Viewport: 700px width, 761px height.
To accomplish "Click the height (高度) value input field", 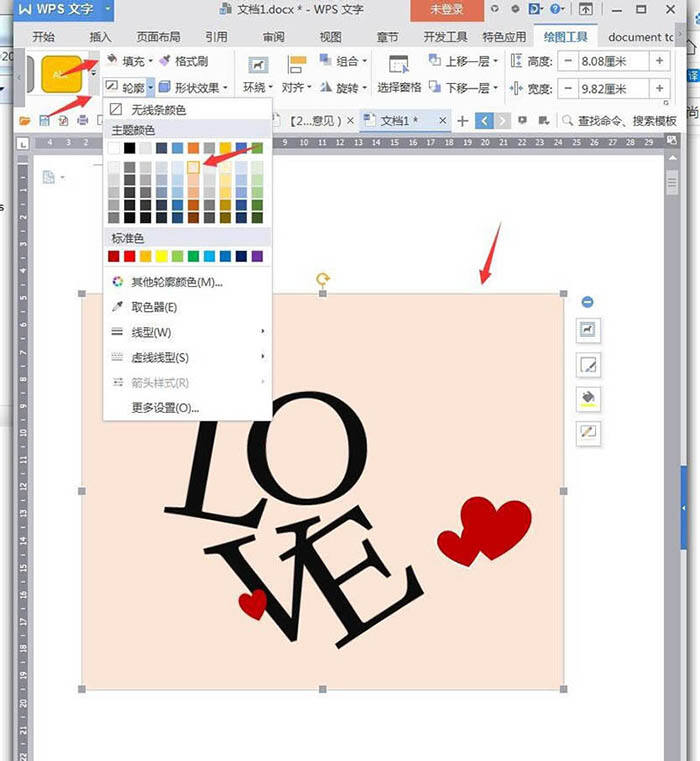I will [614, 61].
